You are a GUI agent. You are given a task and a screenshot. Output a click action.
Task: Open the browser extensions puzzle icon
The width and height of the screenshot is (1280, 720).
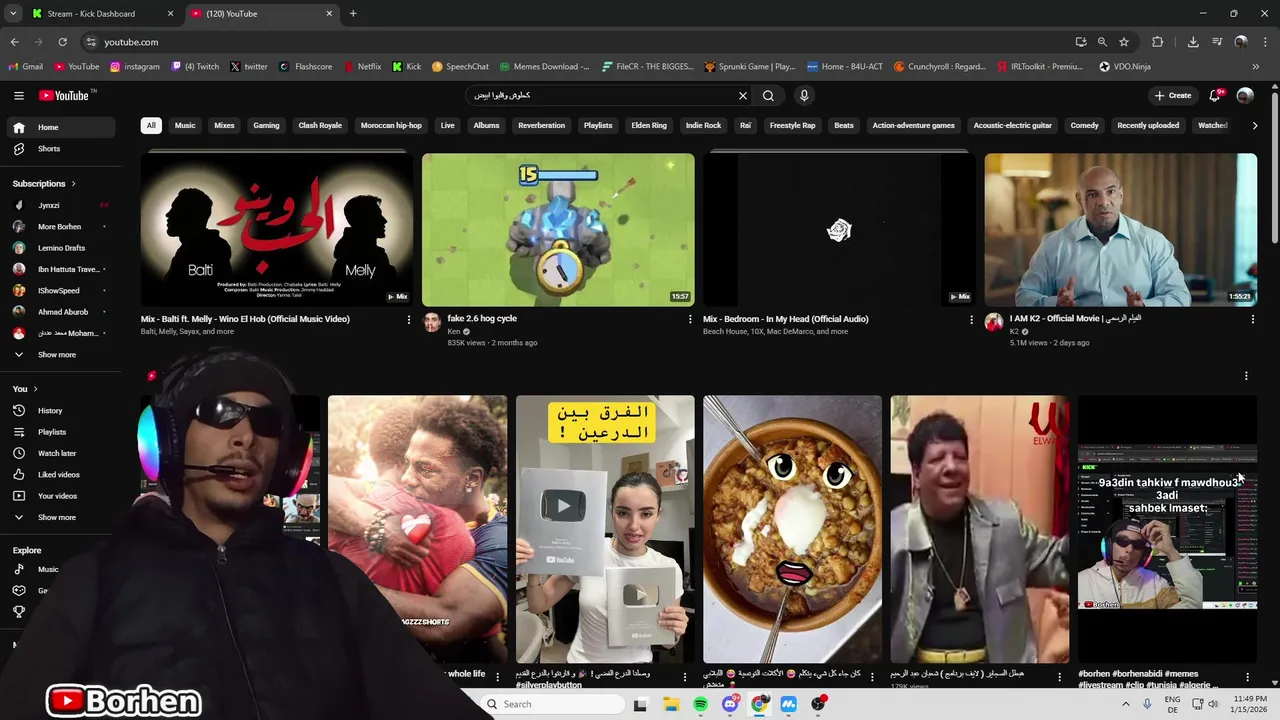[x=1158, y=42]
